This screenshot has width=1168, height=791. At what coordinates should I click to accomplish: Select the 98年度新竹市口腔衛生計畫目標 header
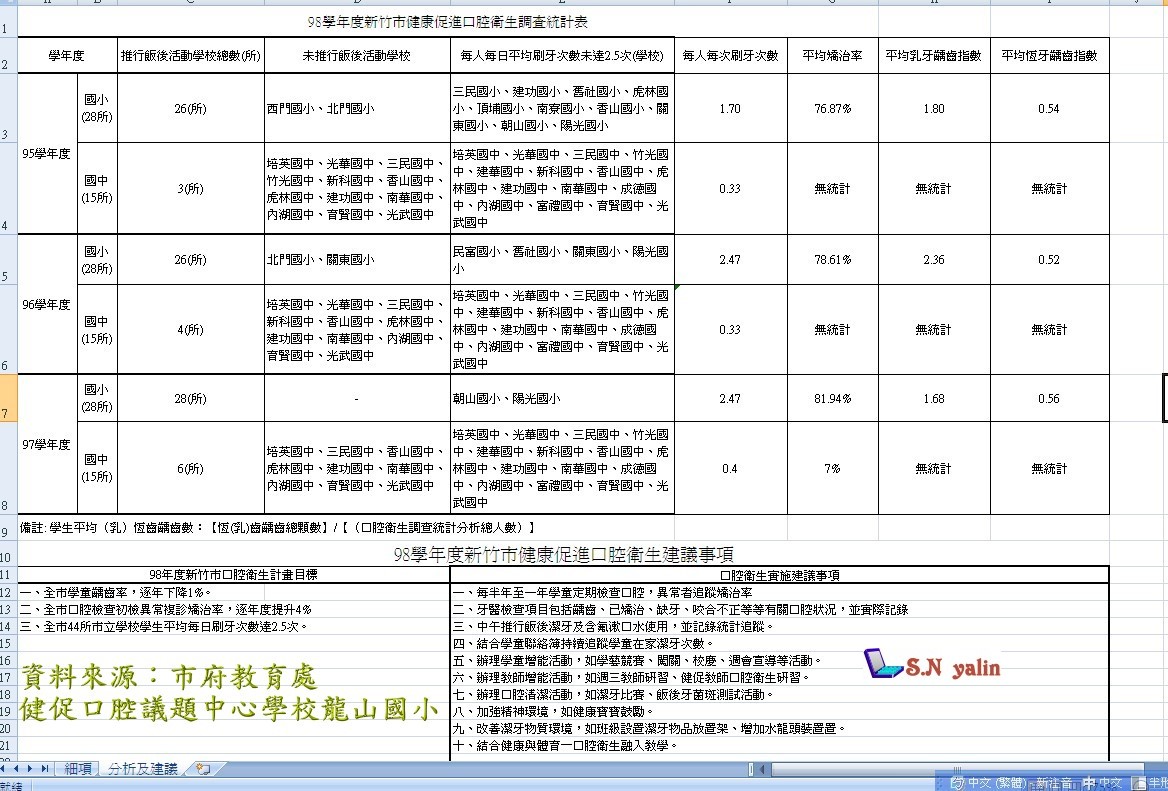click(x=233, y=574)
